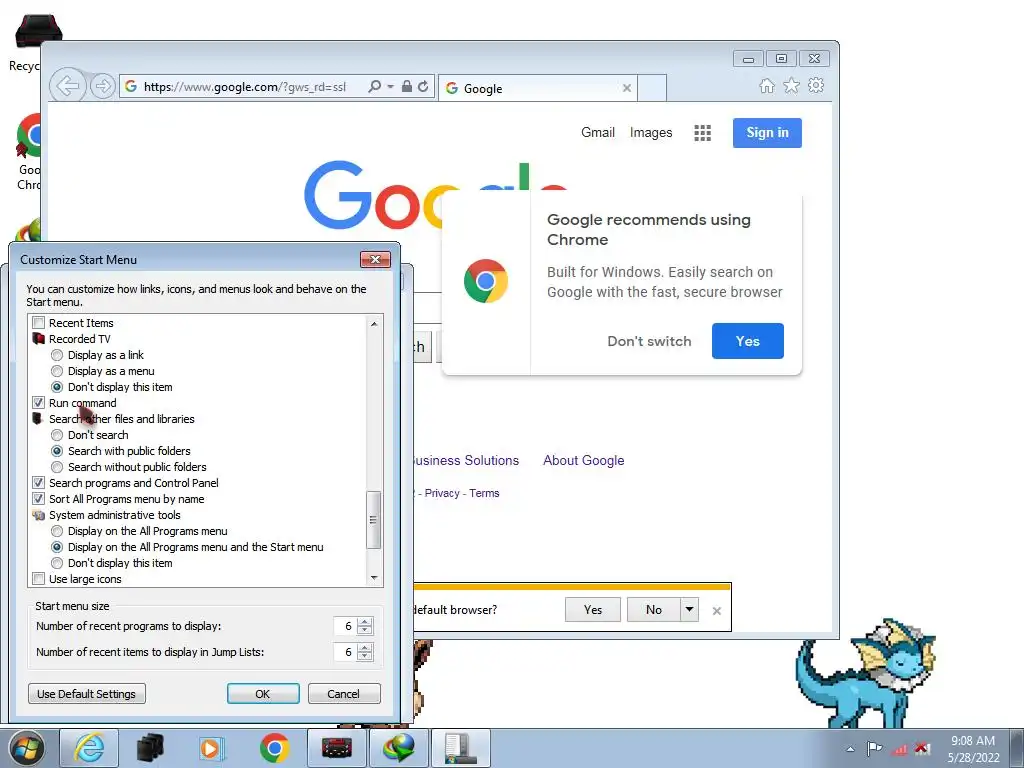Show hidden system tray icons
Image resolution: width=1024 pixels, height=768 pixels.
click(x=850, y=749)
